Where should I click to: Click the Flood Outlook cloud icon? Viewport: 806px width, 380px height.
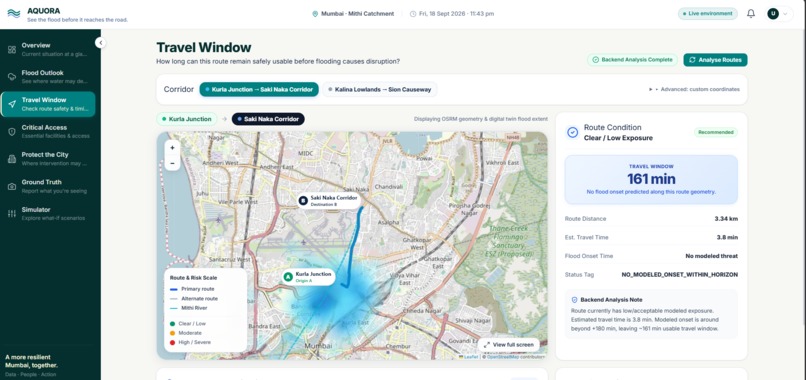pyautogui.click(x=12, y=77)
